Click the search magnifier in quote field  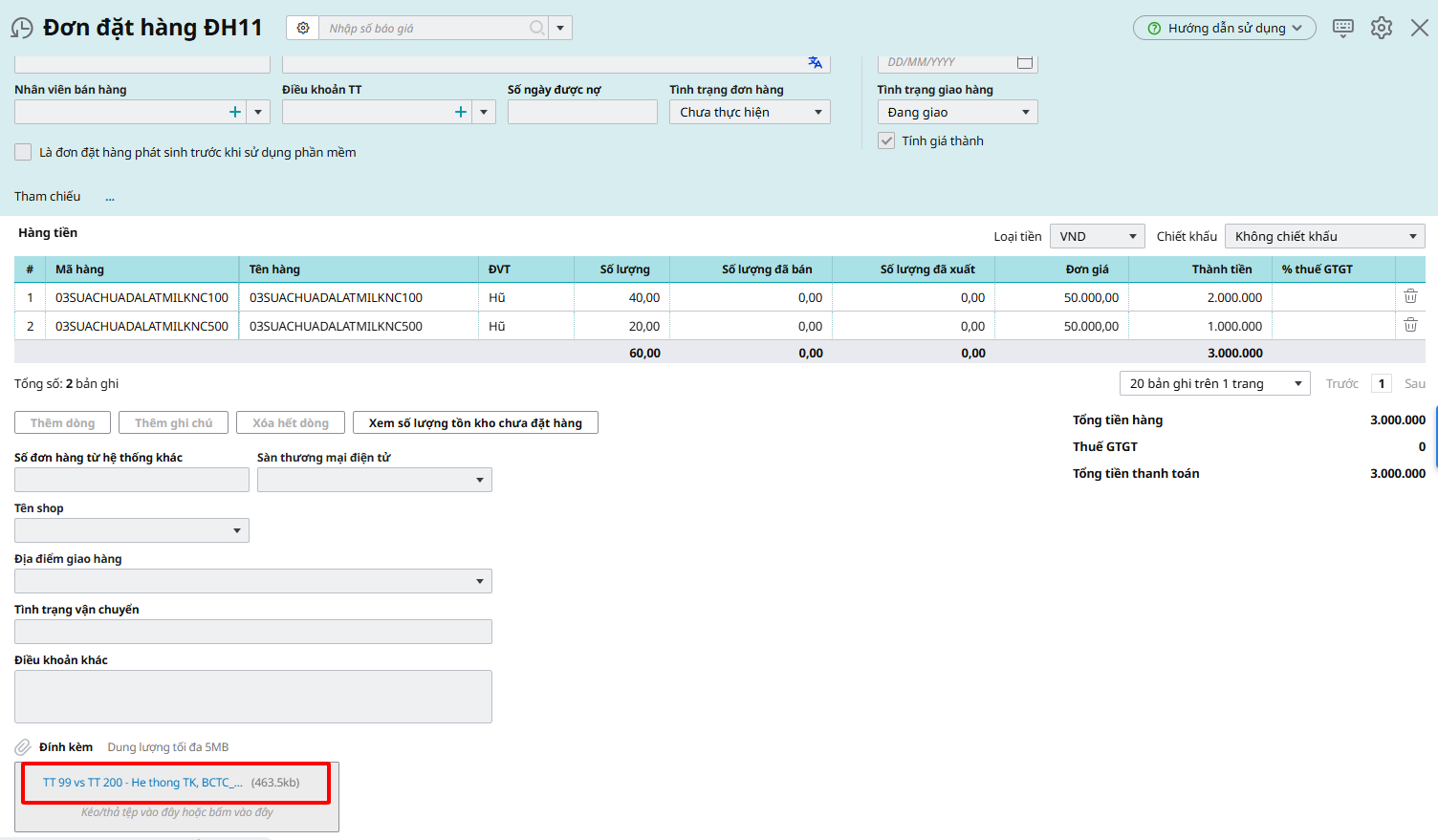(537, 28)
